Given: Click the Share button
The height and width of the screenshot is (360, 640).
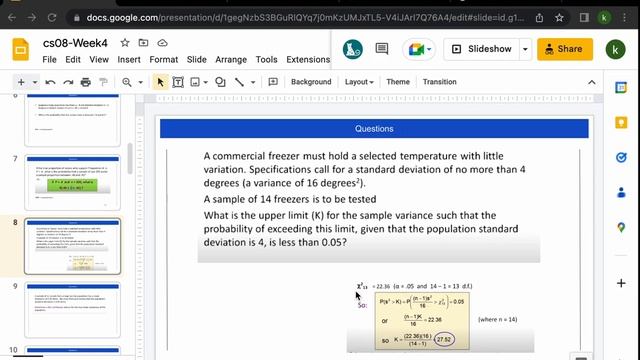Looking at the screenshot, I should tap(565, 49).
